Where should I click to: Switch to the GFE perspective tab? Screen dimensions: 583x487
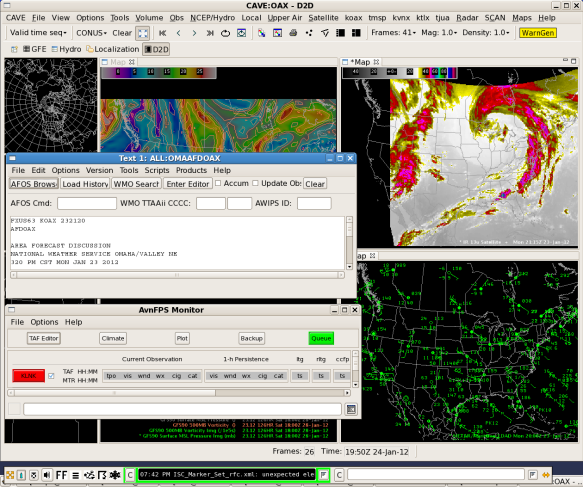click(35, 49)
